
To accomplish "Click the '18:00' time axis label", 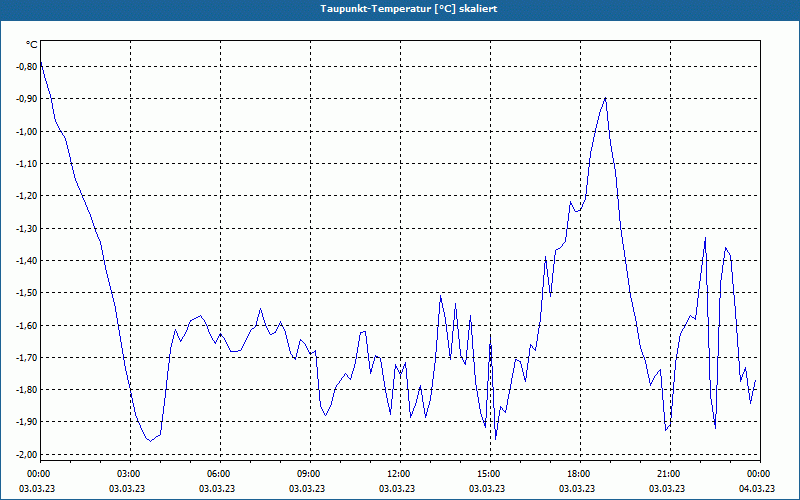I will point(580,473).
